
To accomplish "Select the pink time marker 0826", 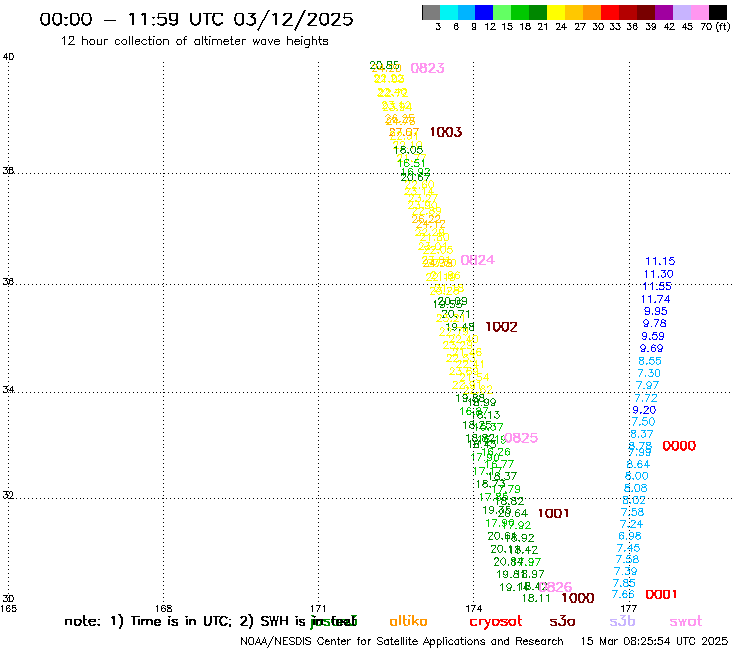I will click(555, 587).
